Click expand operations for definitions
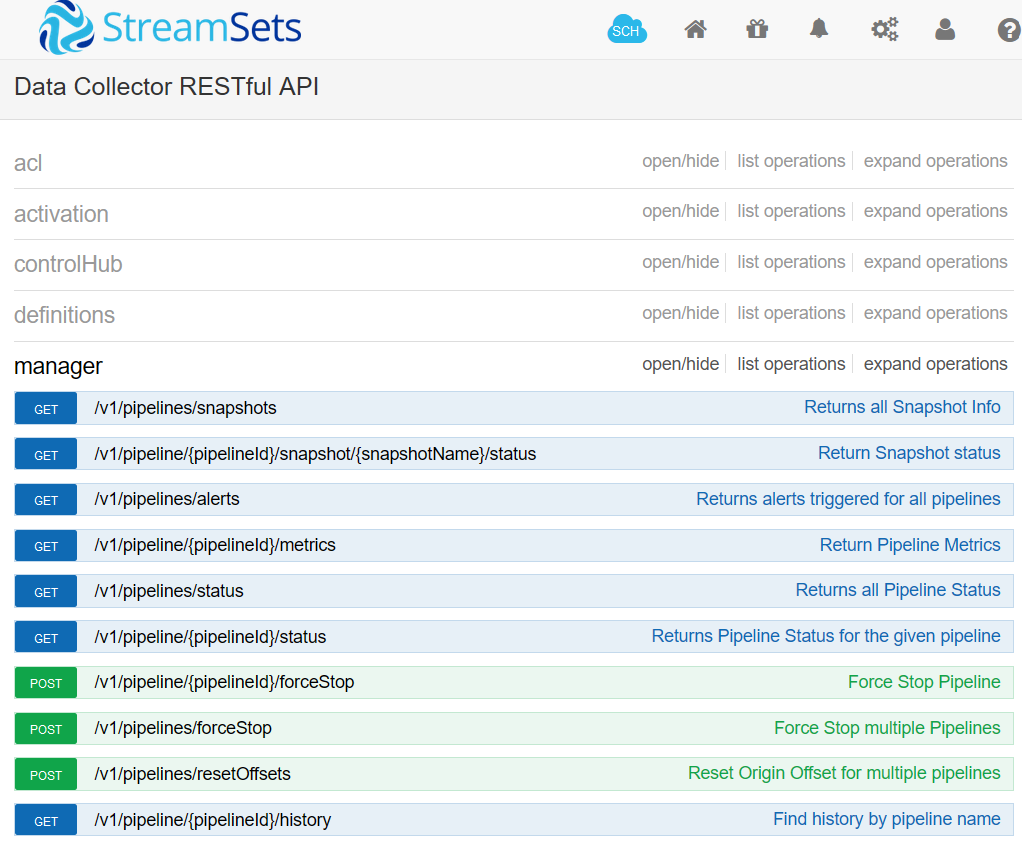This screenshot has height=842, width=1022. (x=935, y=313)
